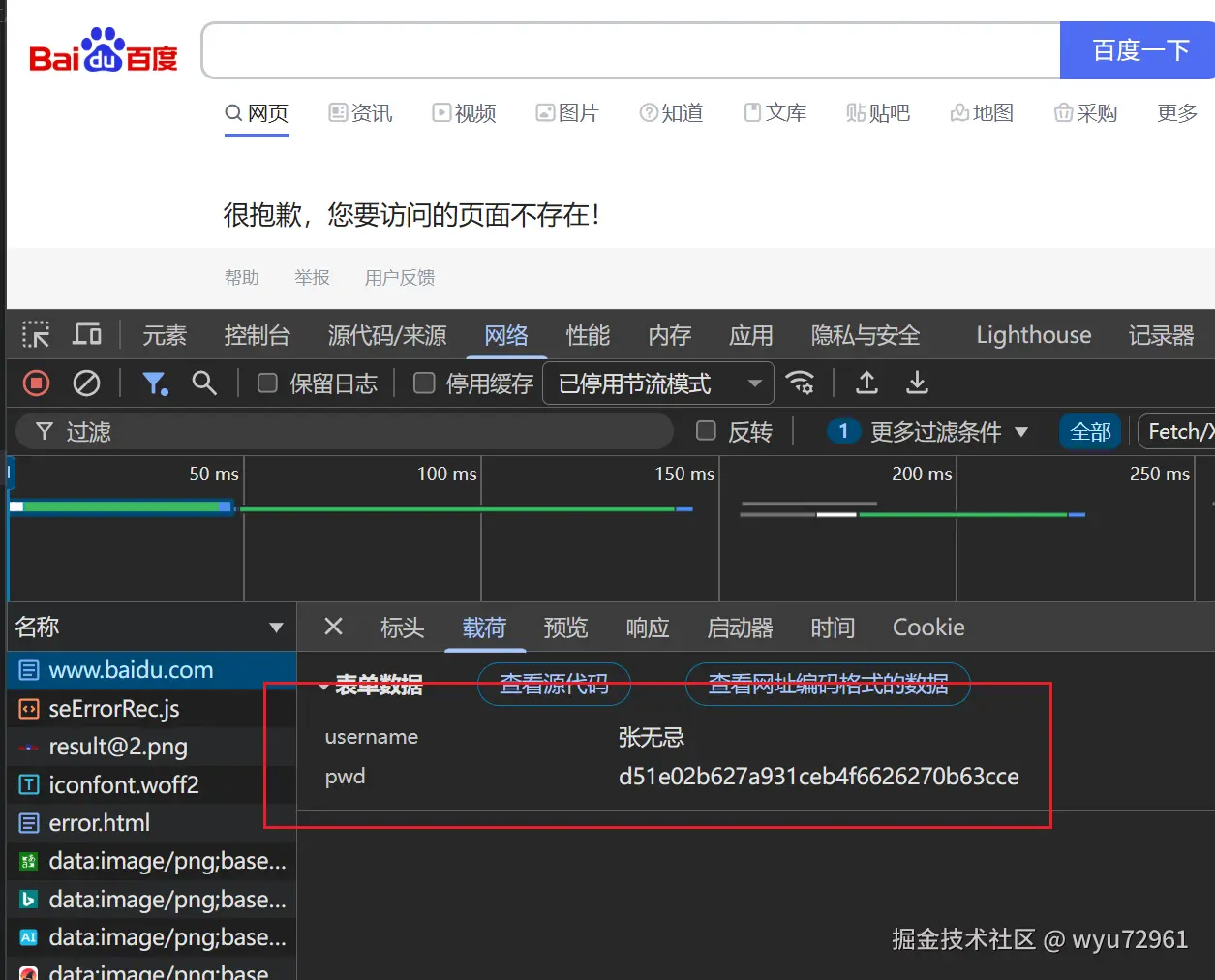Open the 帮助 link
Screen dimensions: 1215x980
click(x=242, y=278)
